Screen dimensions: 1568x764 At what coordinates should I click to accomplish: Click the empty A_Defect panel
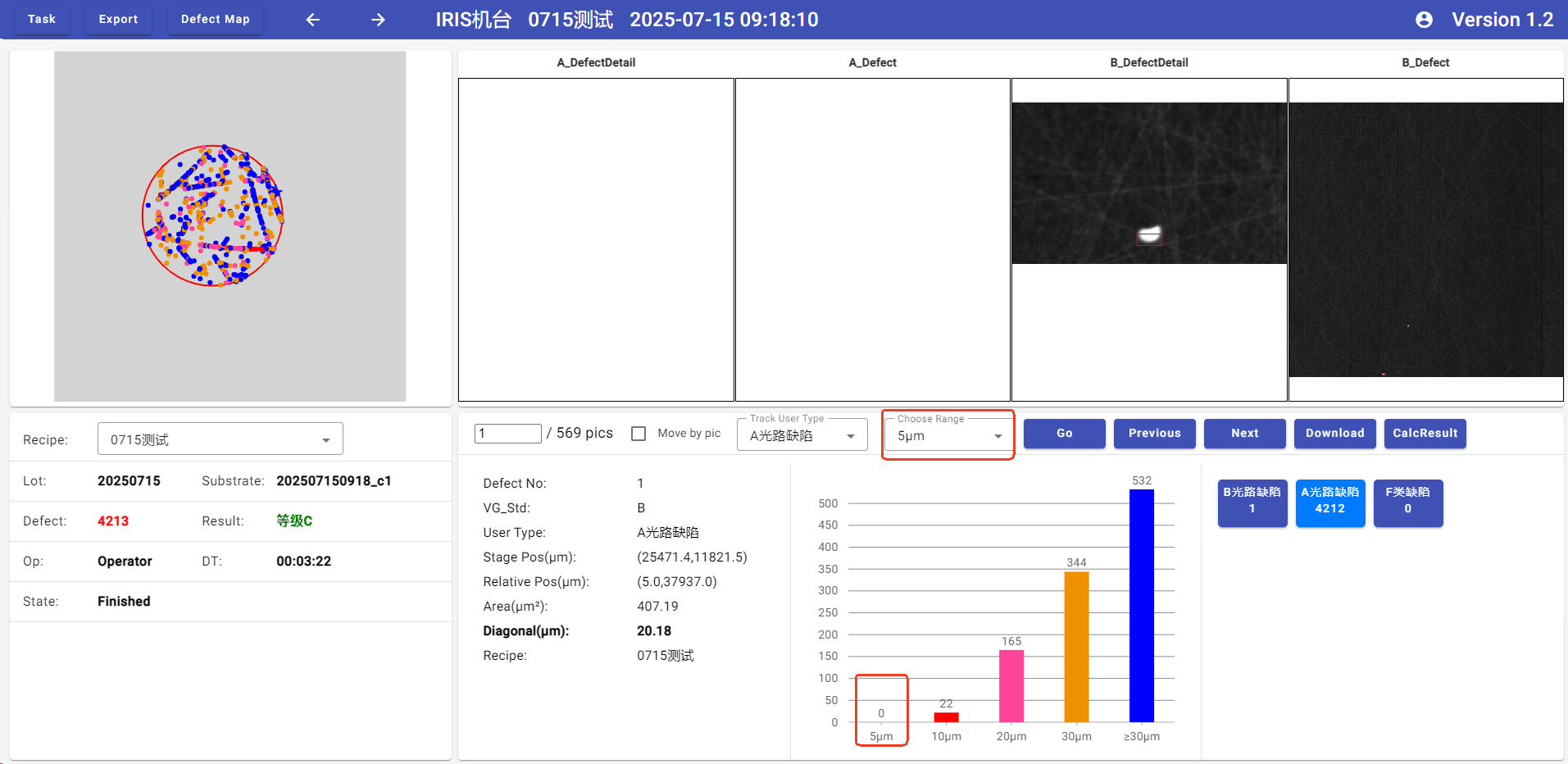click(x=872, y=239)
